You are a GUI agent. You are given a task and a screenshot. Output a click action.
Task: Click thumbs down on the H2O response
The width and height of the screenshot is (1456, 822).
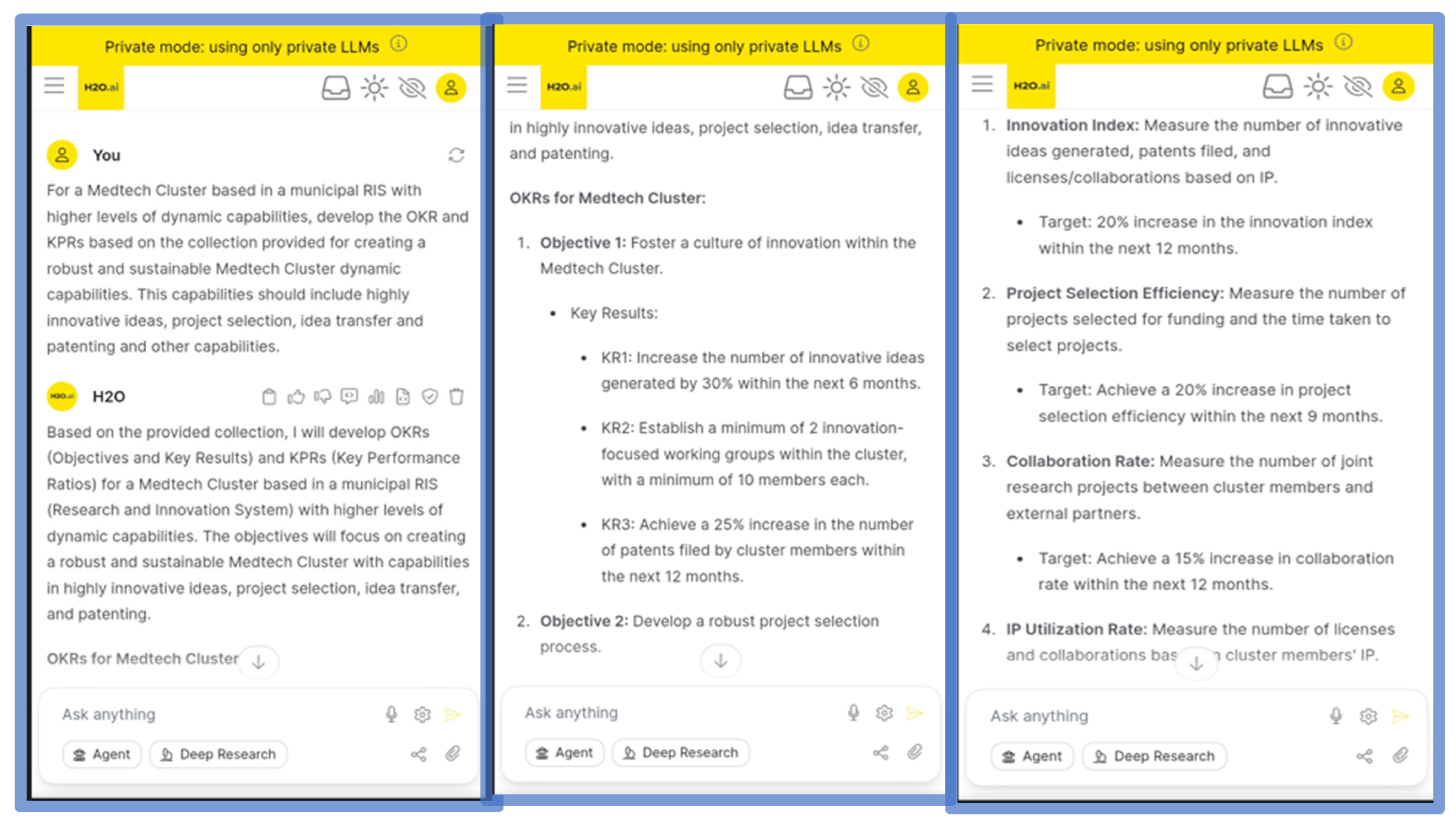point(322,397)
